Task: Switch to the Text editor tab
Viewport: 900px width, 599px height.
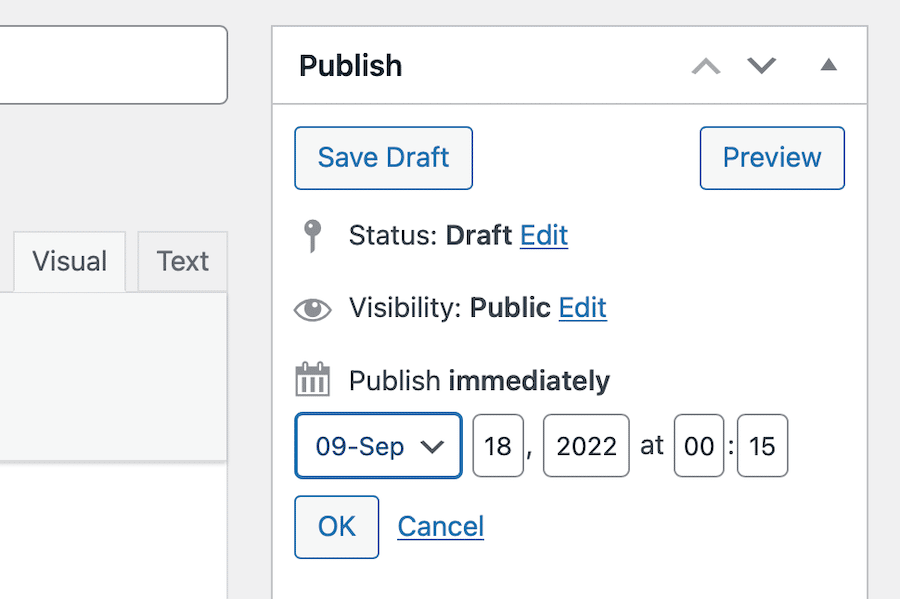Action: point(182,262)
